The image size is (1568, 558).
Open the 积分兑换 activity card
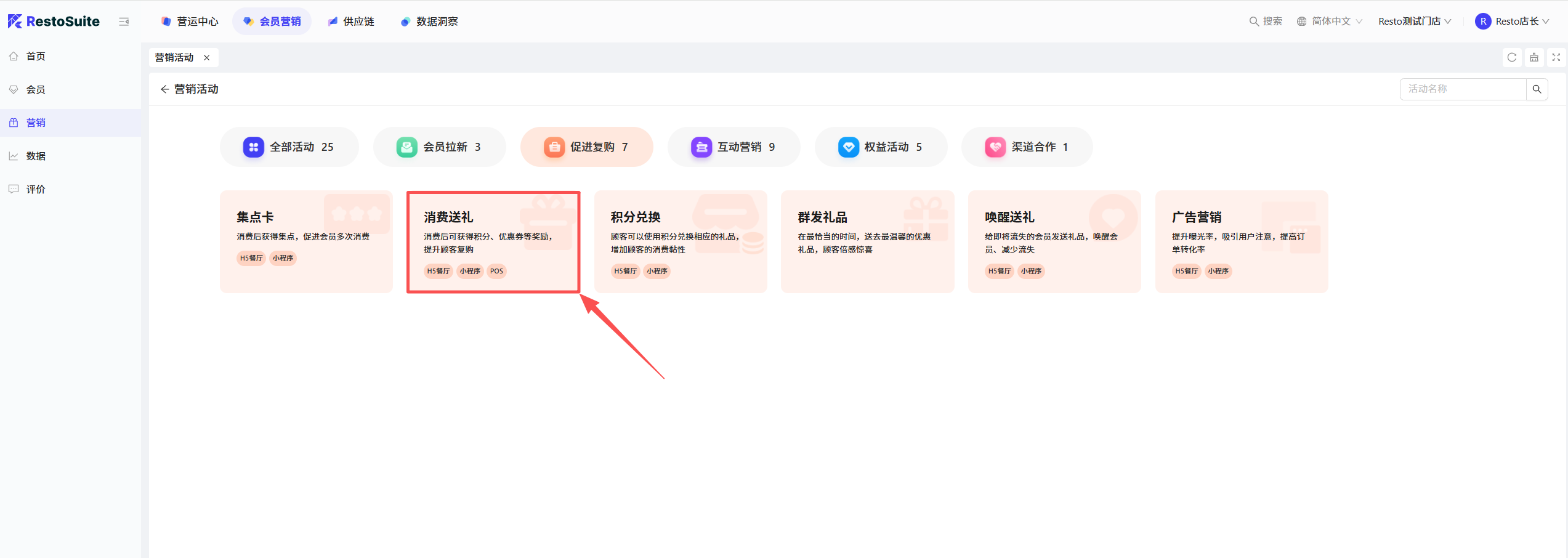pos(681,242)
